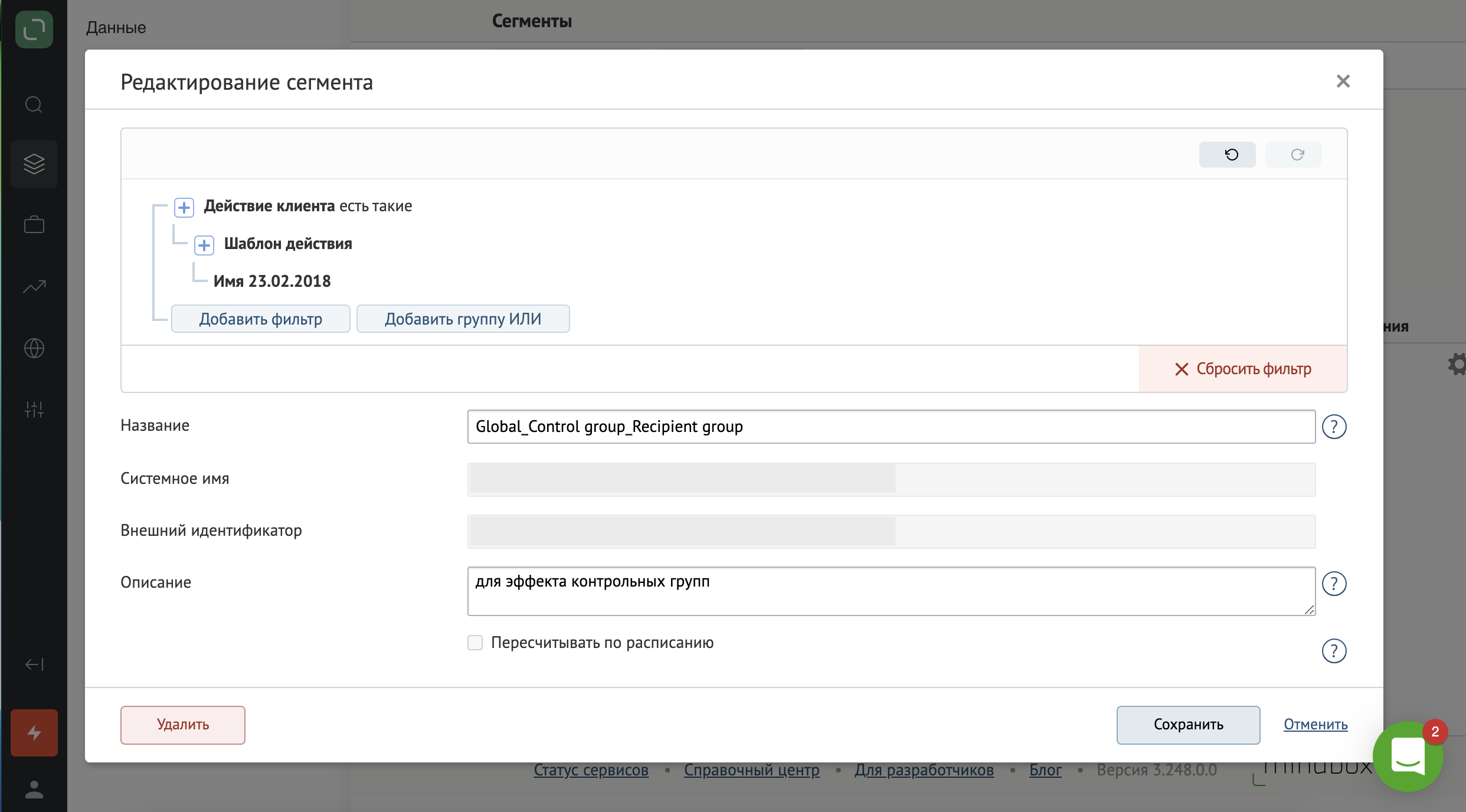The image size is (1466, 812).
Task: Click the Версия 3.248.0.0 text
Action: pyautogui.click(x=1157, y=770)
